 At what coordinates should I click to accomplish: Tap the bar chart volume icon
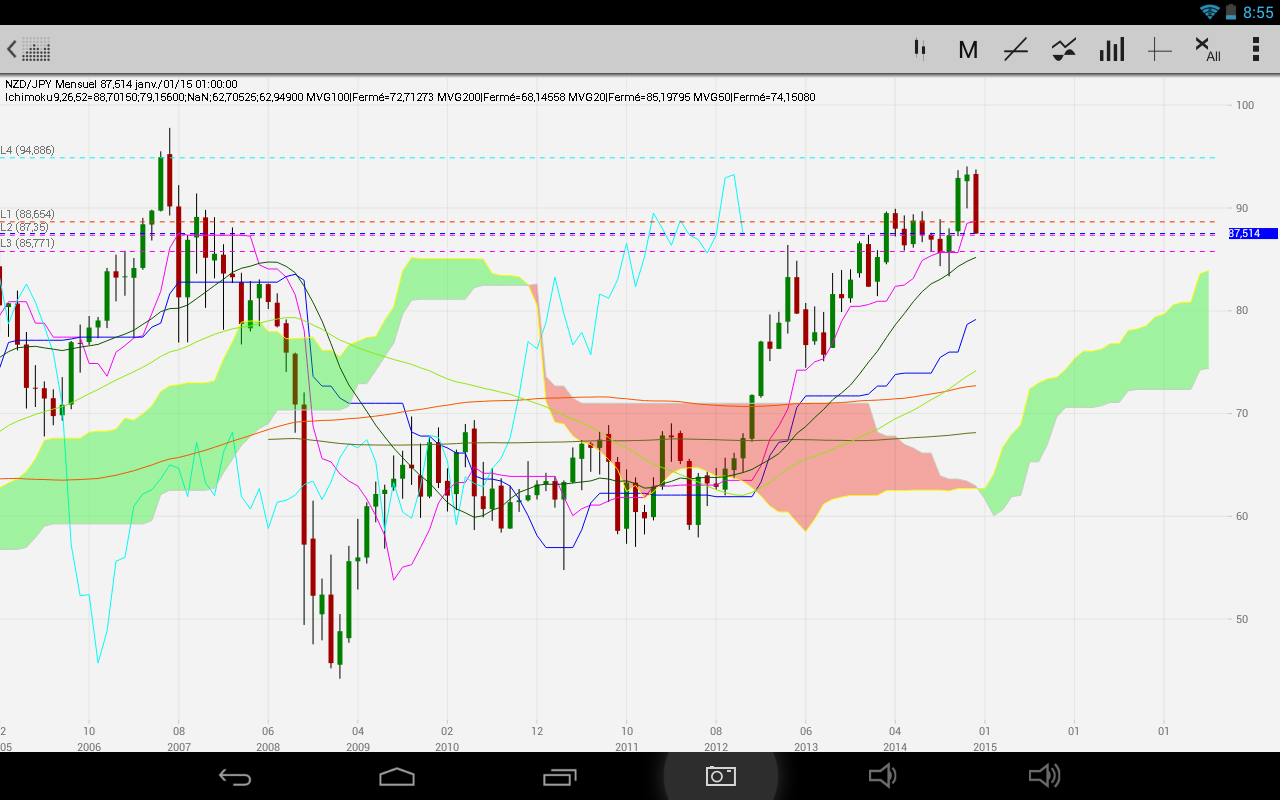pos(1112,50)
